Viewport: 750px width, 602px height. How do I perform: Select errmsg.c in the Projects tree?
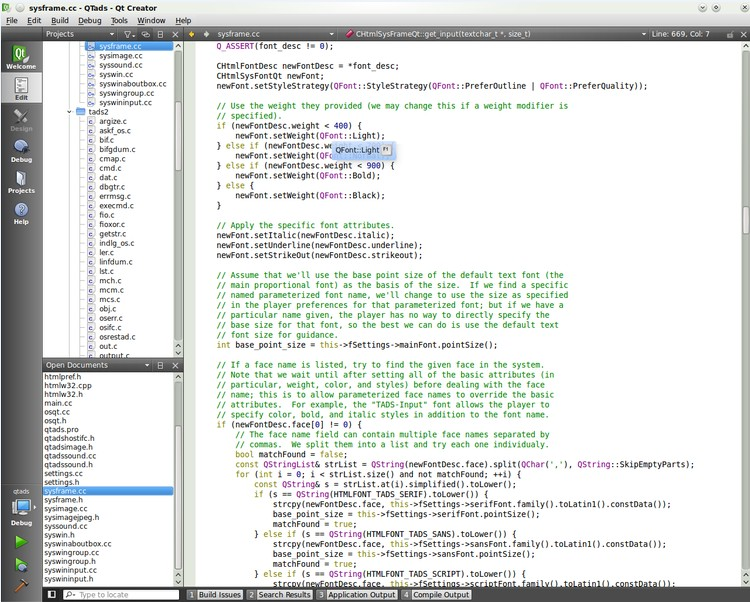pyautogui.click(x=115, y=197)
